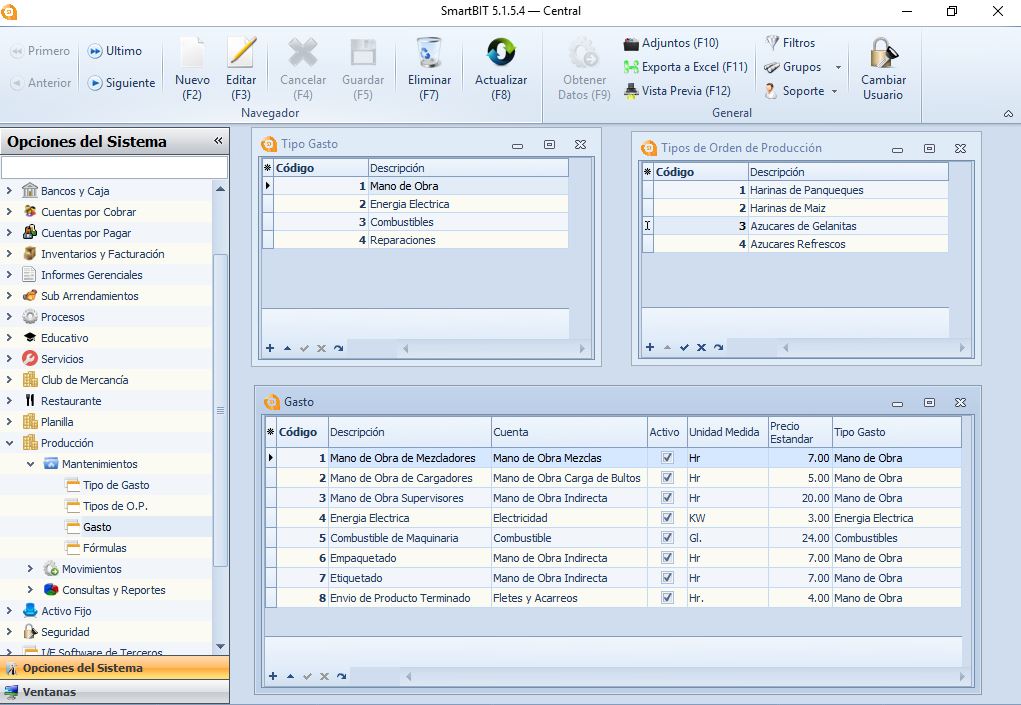Add a row in Gasto grid navigator
Screen dimensions: 1021x705
coord(273,676)
